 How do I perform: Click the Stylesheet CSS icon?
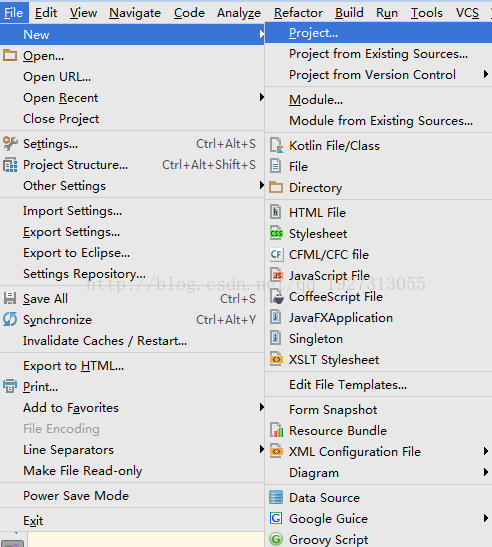pyautogui.click(x=276, y=233)
